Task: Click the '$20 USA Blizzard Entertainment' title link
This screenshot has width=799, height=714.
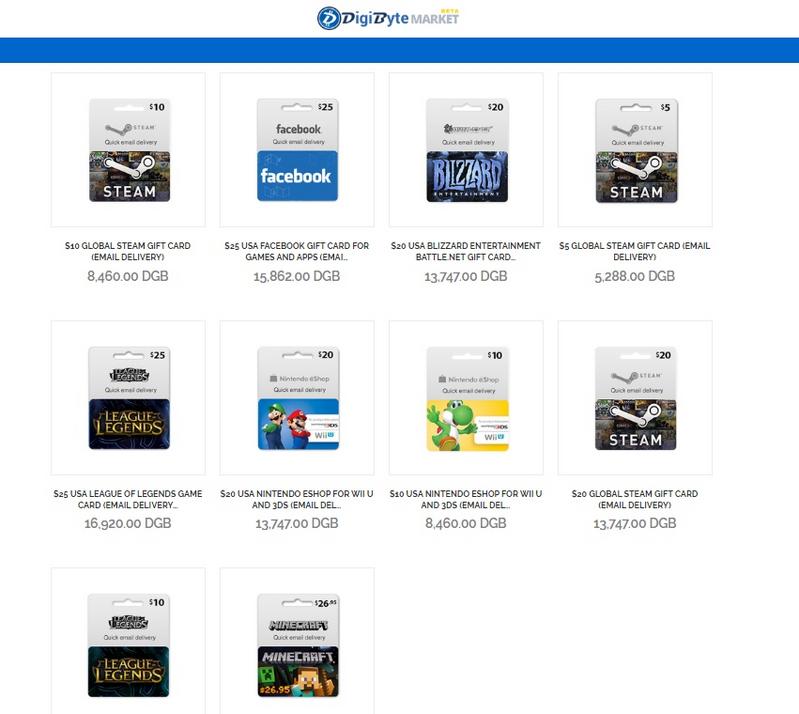Action: click(466, 251)
